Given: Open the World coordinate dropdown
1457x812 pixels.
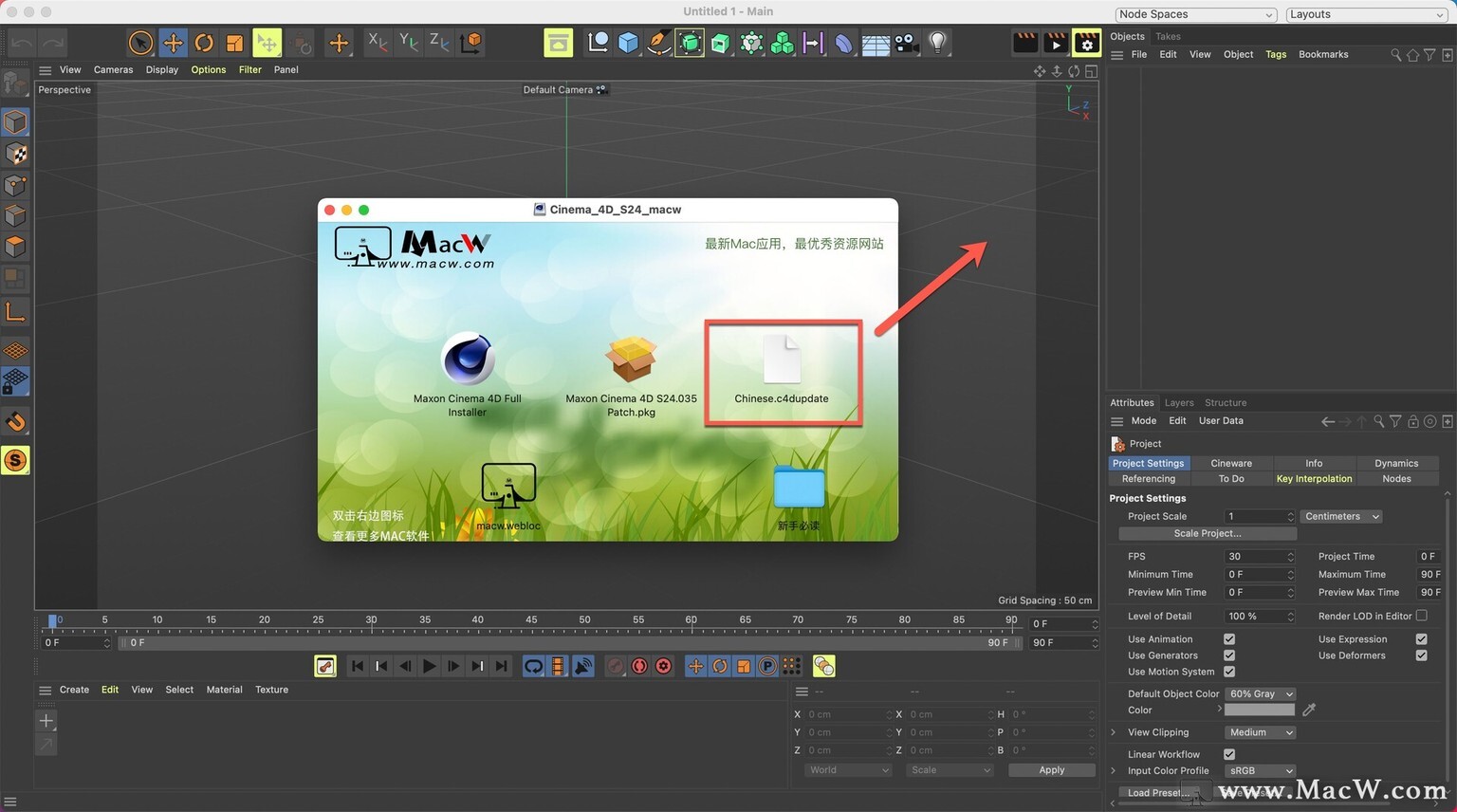Looking at the screenshot, I should (x=849, y=770).
